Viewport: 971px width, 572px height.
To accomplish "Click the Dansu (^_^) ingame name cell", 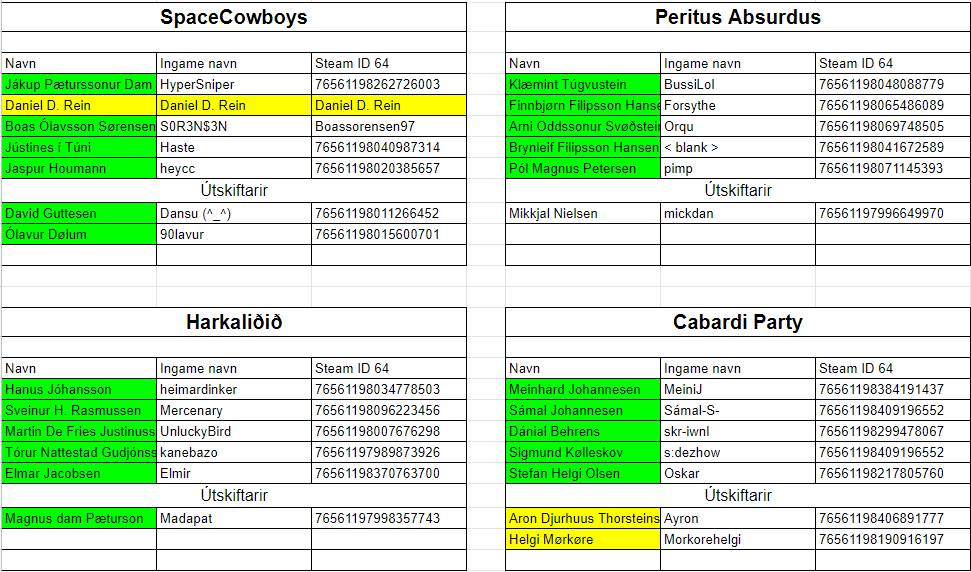I will [234, 213].
